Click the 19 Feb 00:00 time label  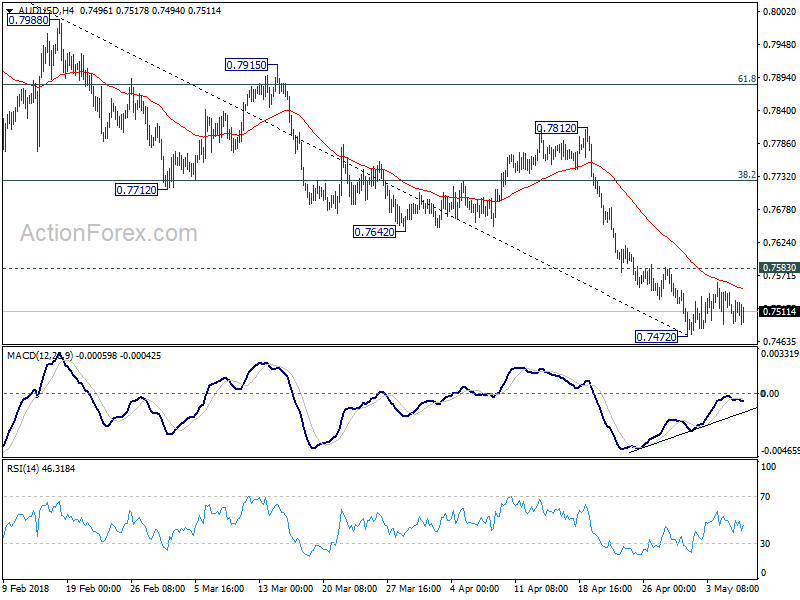pyautogui.click(x=93, y=588)
